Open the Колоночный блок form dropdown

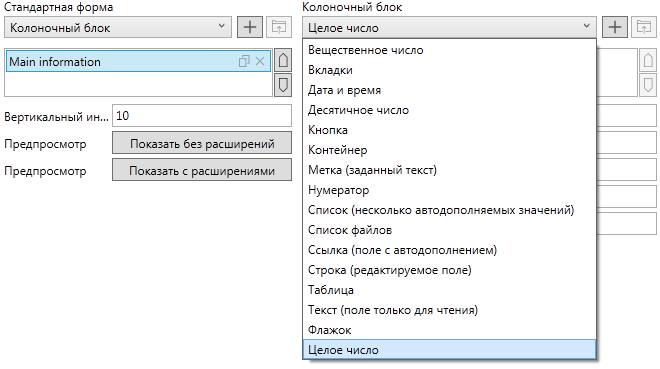point(118,27)
